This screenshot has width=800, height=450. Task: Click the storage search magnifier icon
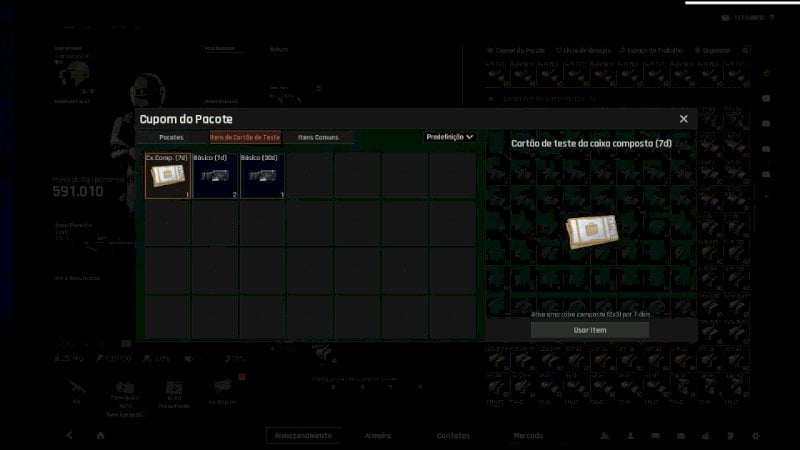[745, 51]
